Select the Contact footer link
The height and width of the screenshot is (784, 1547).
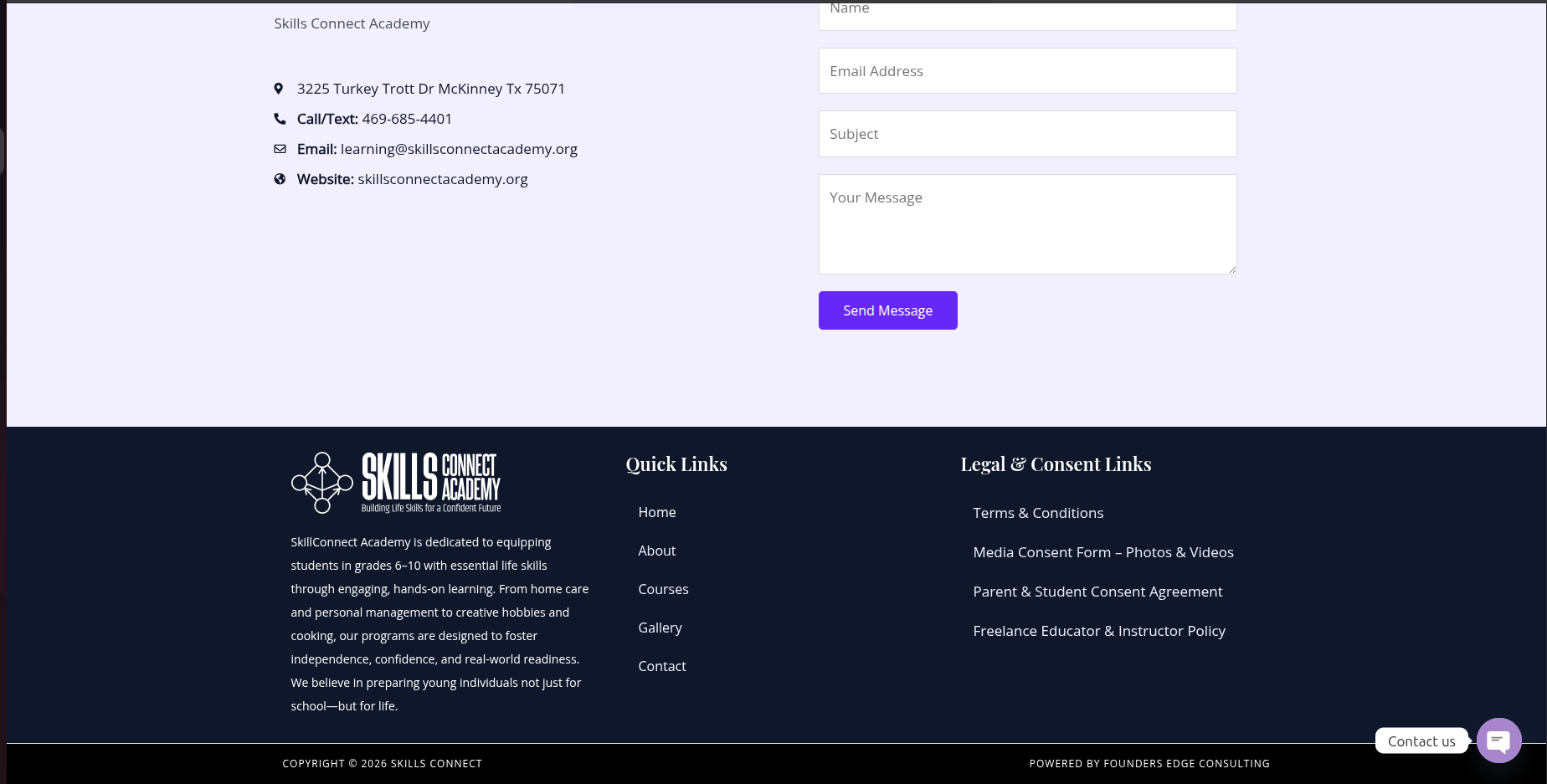tap(662, 666)
